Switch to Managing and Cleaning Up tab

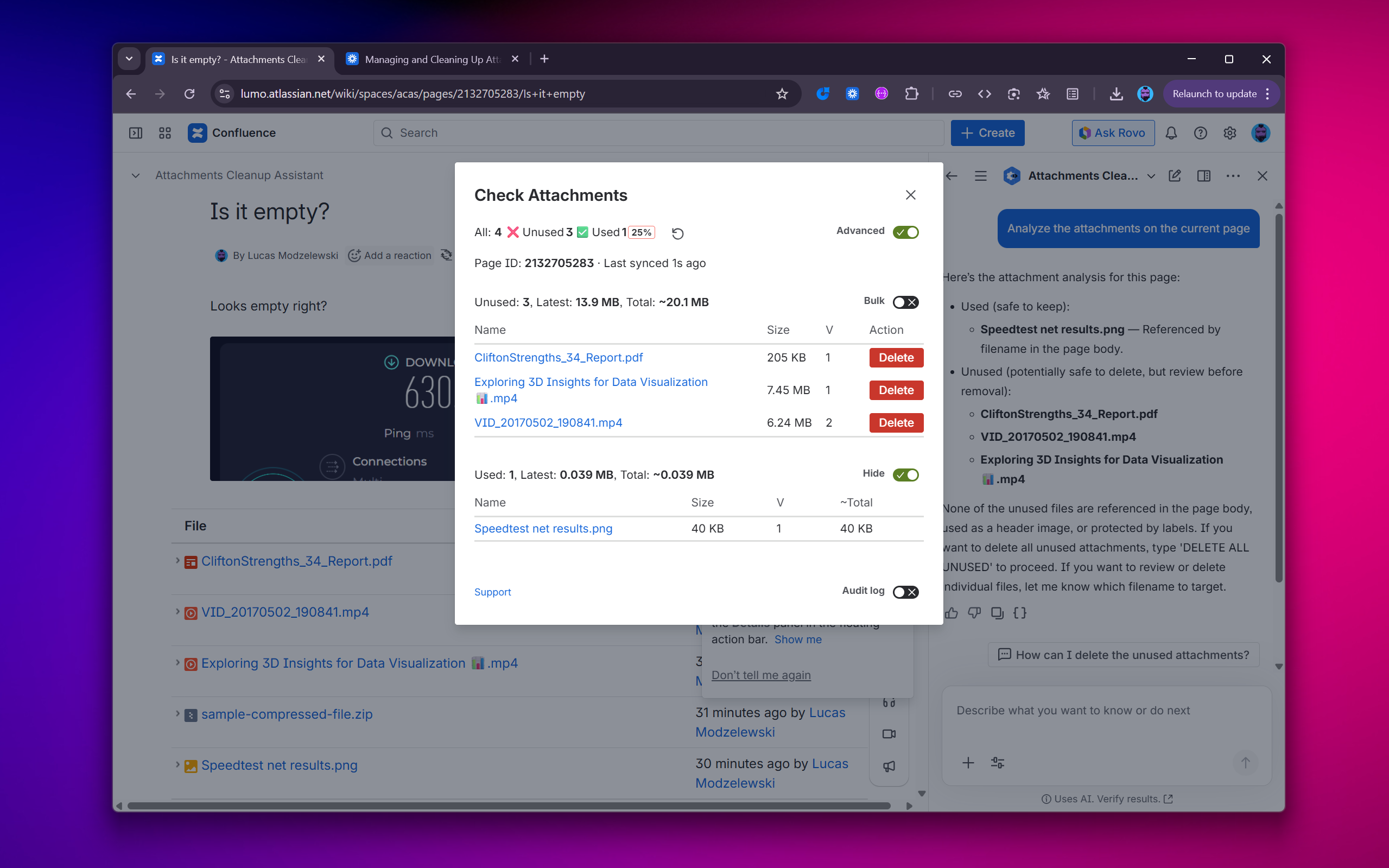pyautogui.click(x=432, y=59)
